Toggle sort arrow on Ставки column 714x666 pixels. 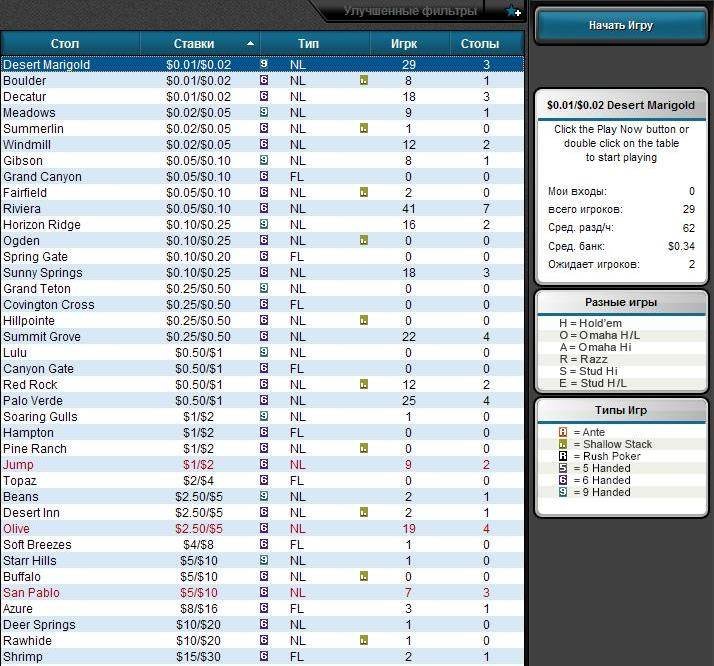[x=250, y=43]
